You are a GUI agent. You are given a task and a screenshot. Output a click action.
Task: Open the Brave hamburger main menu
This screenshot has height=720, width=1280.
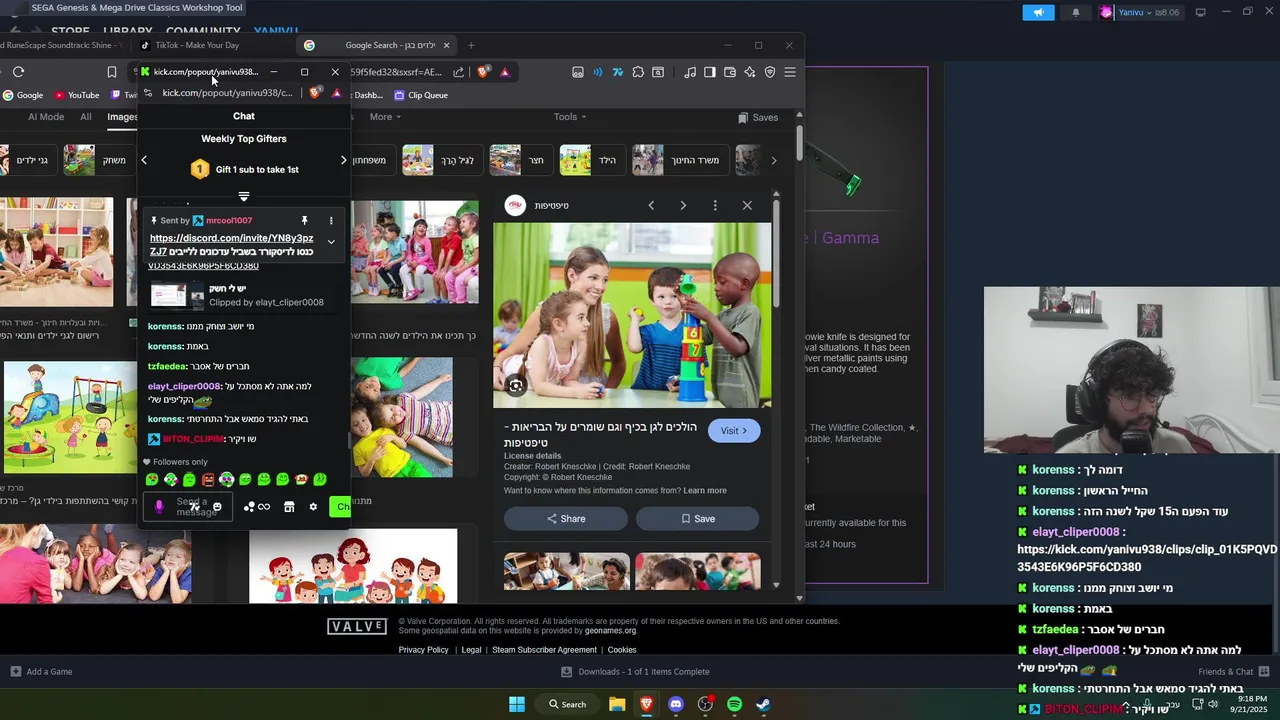pyautogui.click(x=790, y=72)
